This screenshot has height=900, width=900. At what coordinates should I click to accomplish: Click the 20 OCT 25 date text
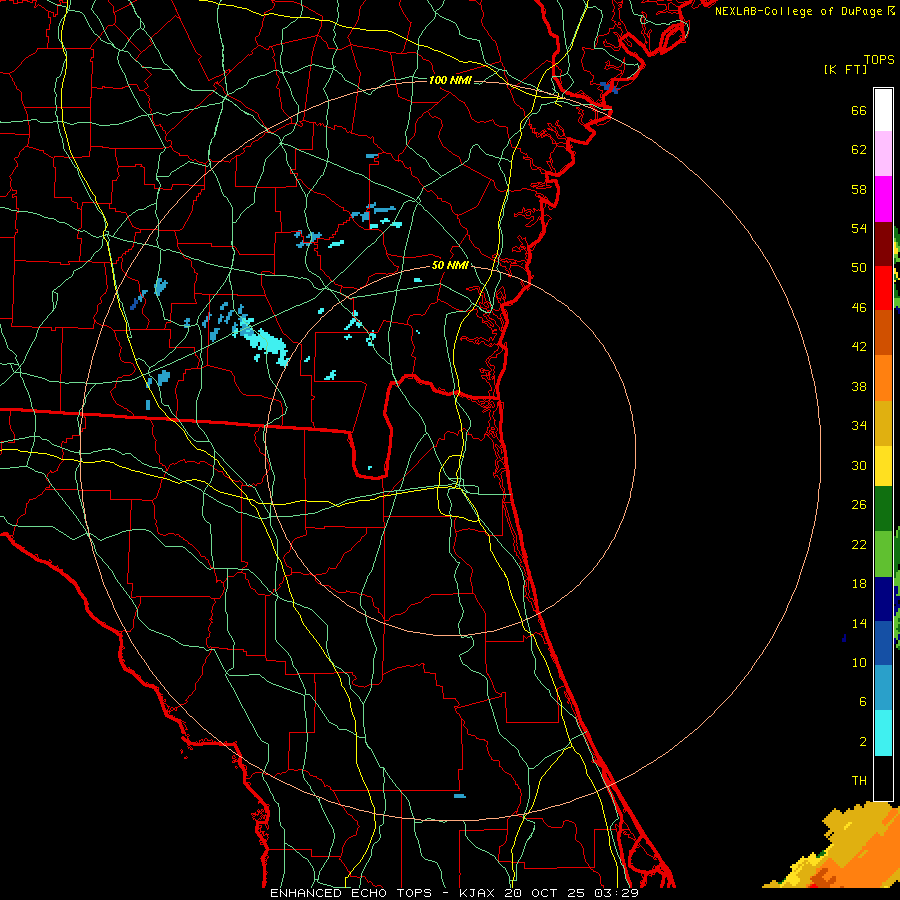(x=547, y=893)
